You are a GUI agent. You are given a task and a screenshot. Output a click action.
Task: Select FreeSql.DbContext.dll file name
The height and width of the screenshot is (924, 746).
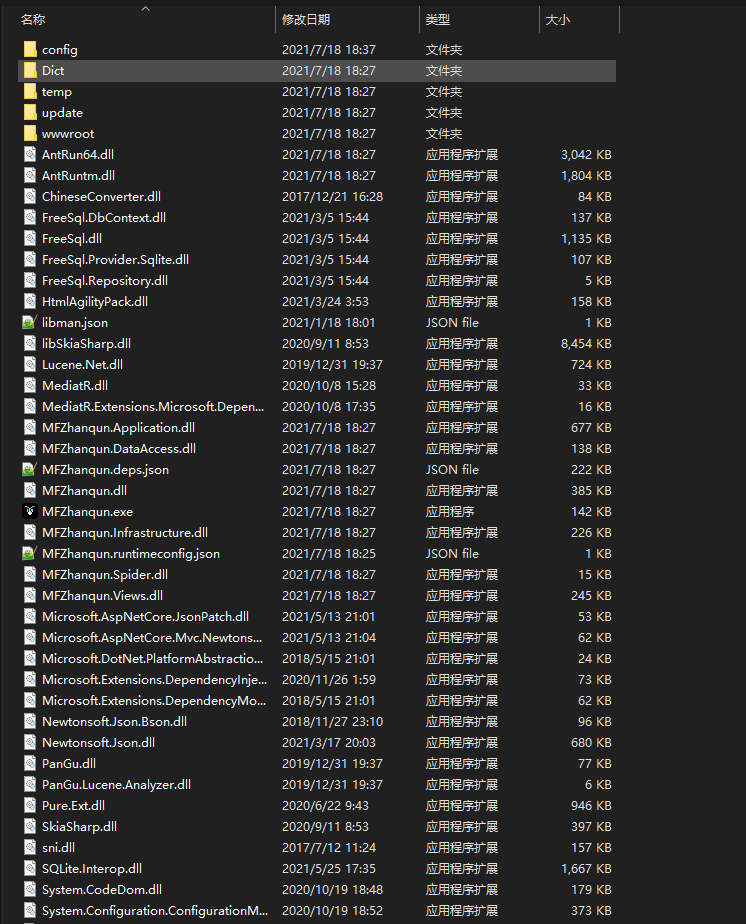(104, 217)
